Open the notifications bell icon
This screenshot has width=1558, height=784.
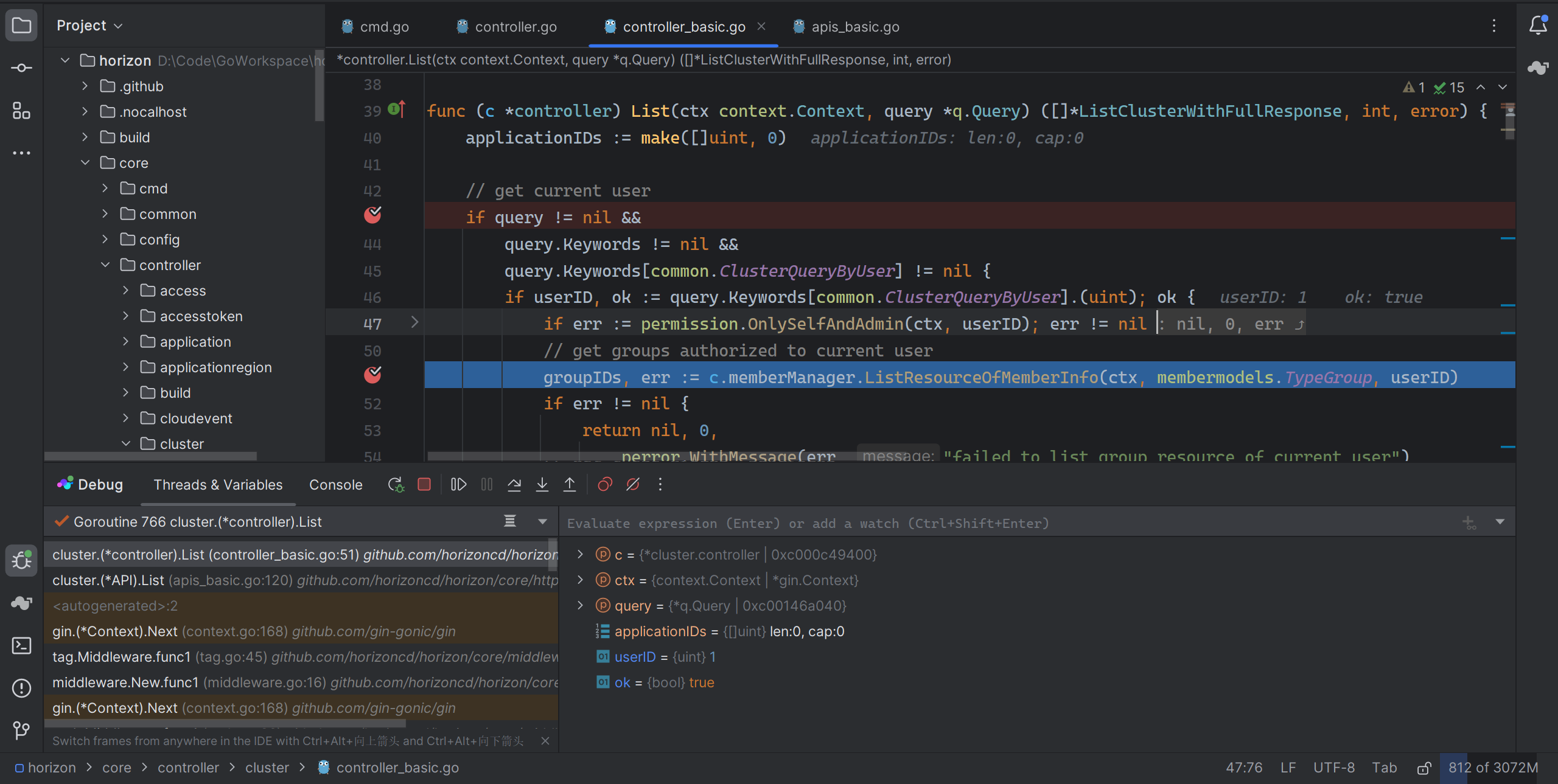point(1538,26)
